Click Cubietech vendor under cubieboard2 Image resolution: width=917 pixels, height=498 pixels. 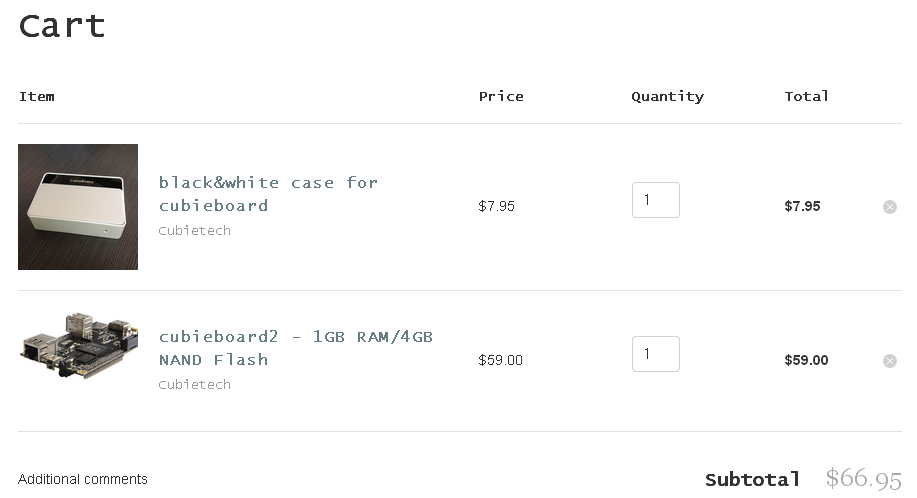(194, 385)
